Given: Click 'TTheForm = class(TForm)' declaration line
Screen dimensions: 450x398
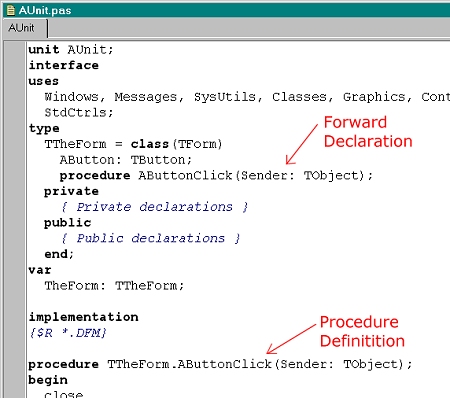Looking at the screenshot, I should pyautogui.click(x=133, y=144).
